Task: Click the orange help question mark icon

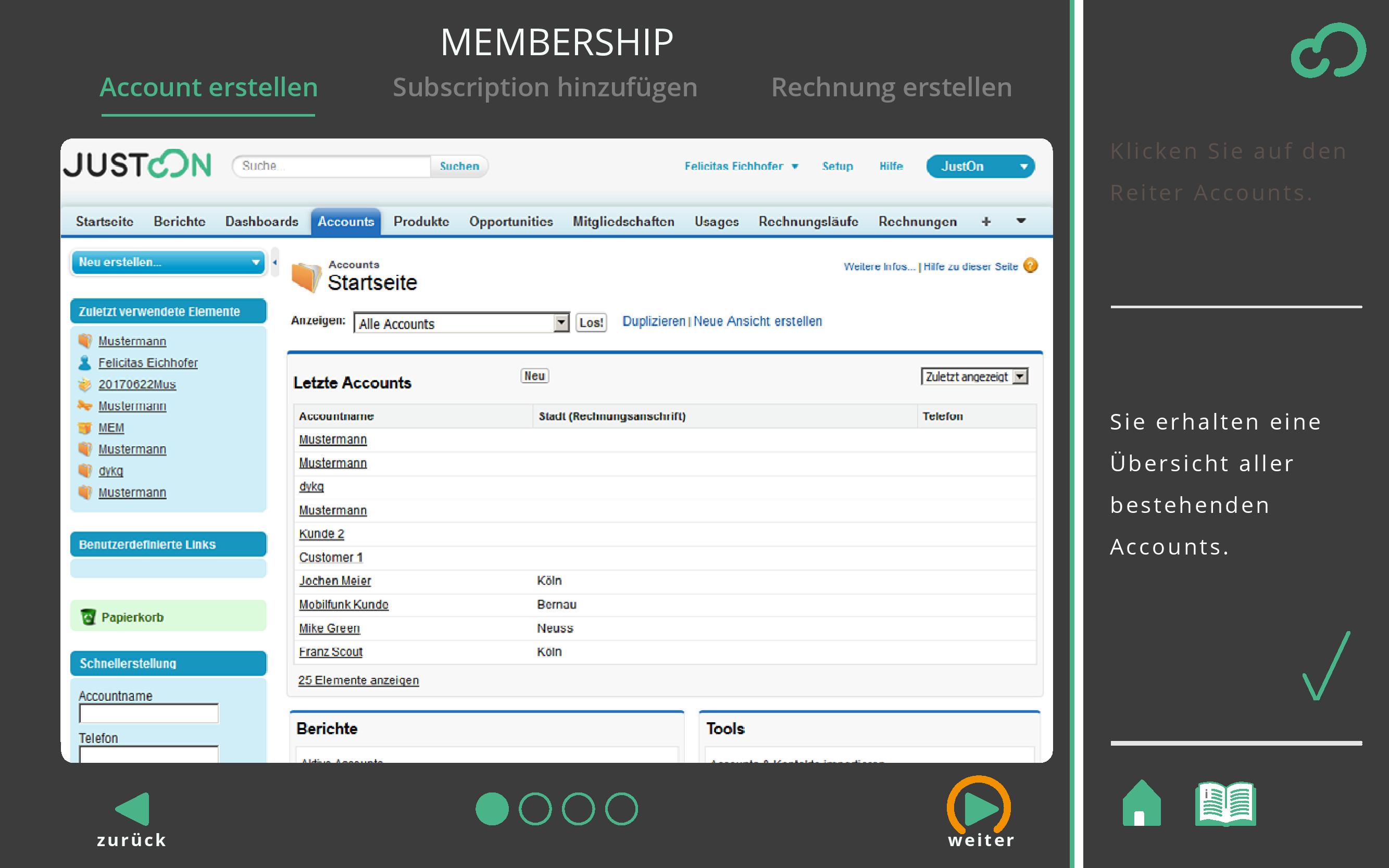Action: 1031,266
